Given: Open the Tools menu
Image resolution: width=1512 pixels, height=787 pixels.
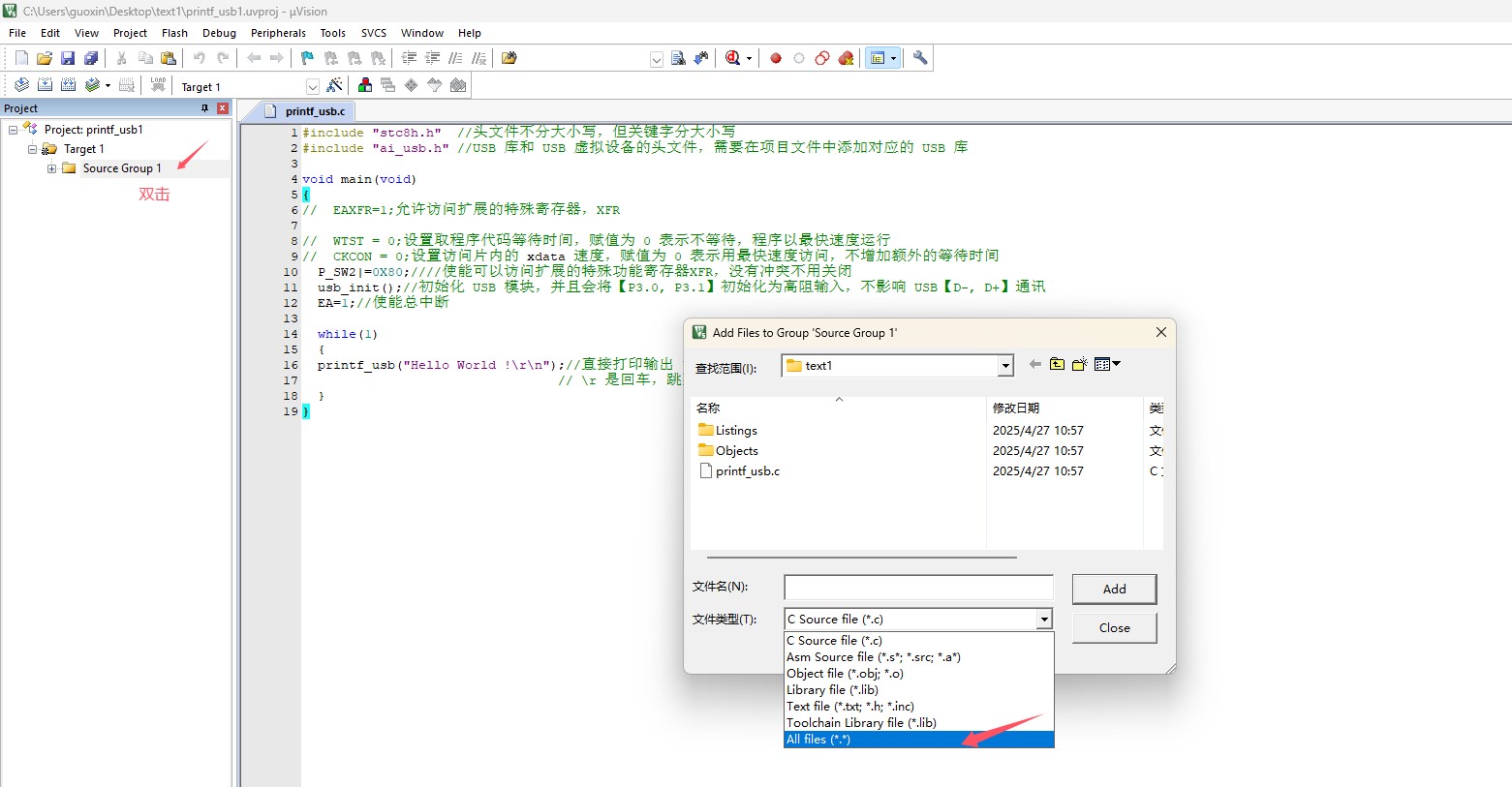Looking at the screenshot, I should 332,33.
